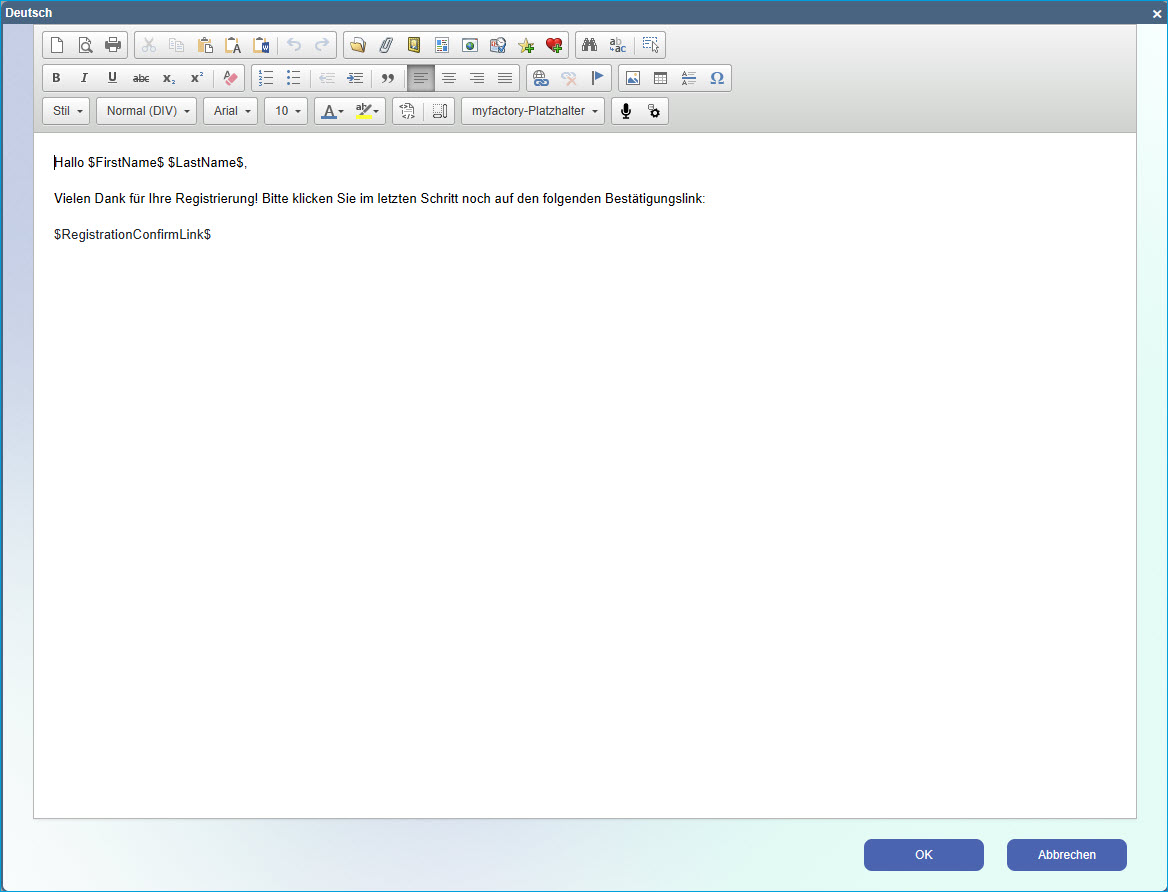Click the Select All icon
Screen dimensions: 1168x892
click(650, 45)
